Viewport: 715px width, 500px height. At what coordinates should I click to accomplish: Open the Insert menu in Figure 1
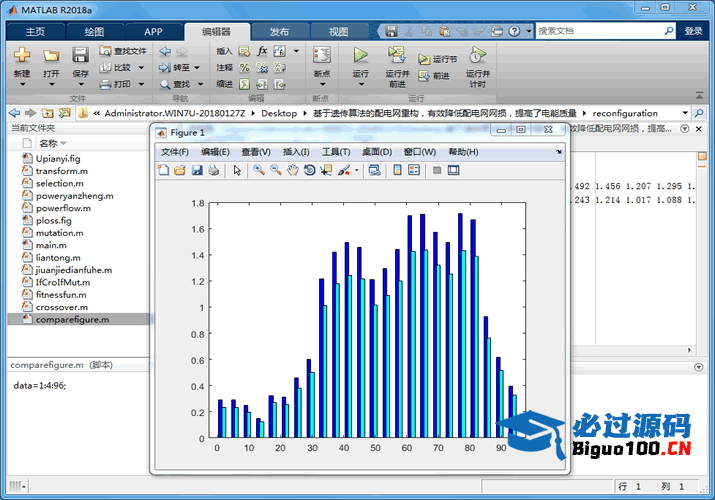(297, 152)
